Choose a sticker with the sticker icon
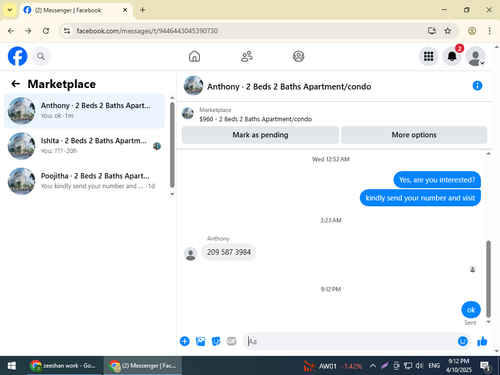500x375 pixels. [x=216, y=341]
